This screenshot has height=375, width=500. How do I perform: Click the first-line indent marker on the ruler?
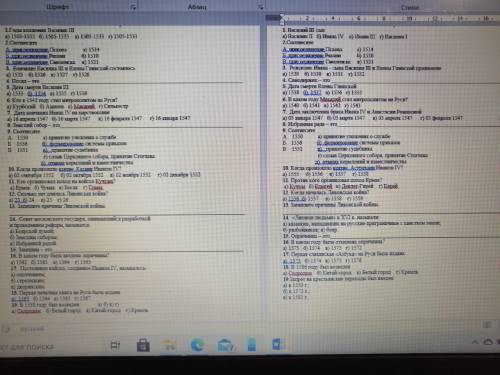tap(282, 16)
